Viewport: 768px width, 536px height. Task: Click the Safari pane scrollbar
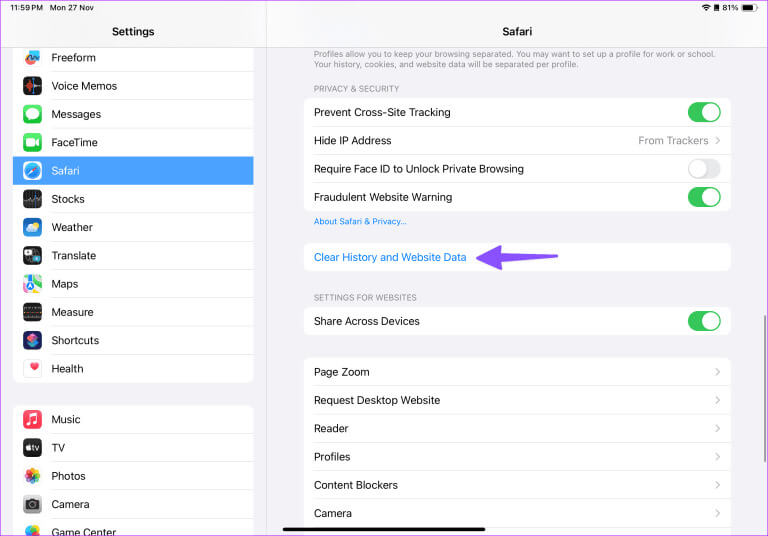[x=764, y=389]
